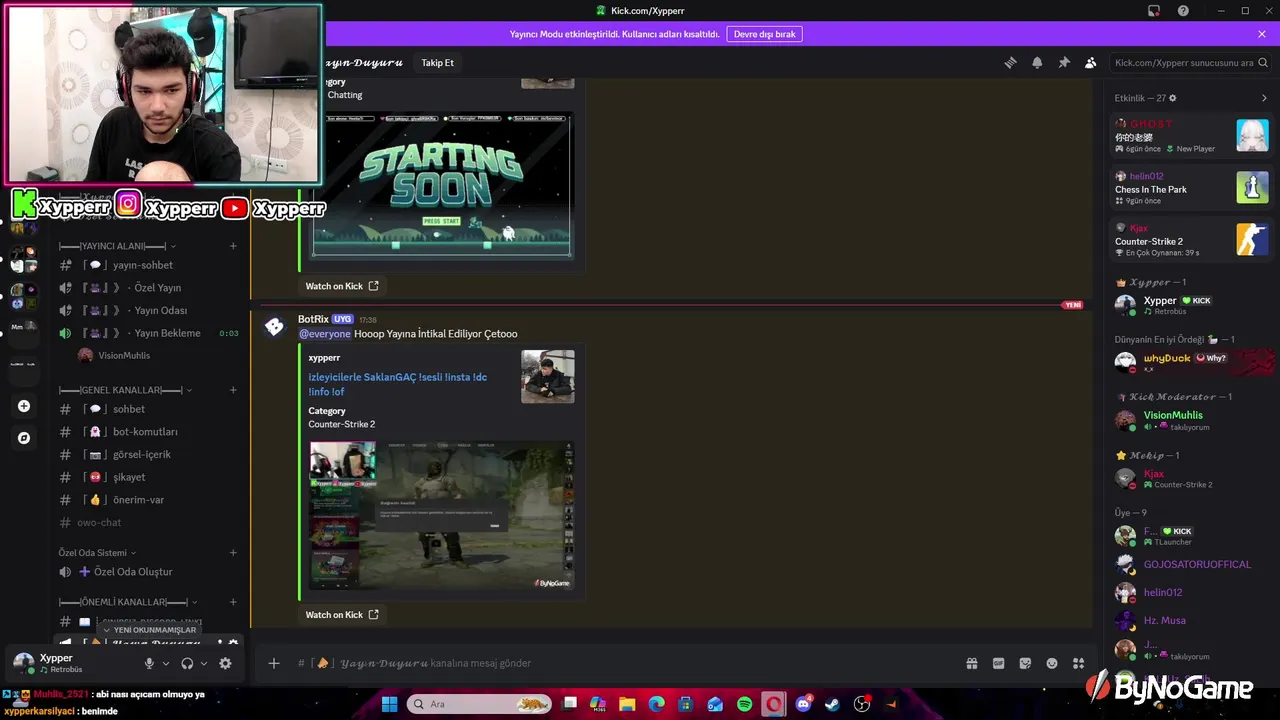
Task: Add channel to Özel Oda Sistemi with plus
Action: [x=233, y=553]
